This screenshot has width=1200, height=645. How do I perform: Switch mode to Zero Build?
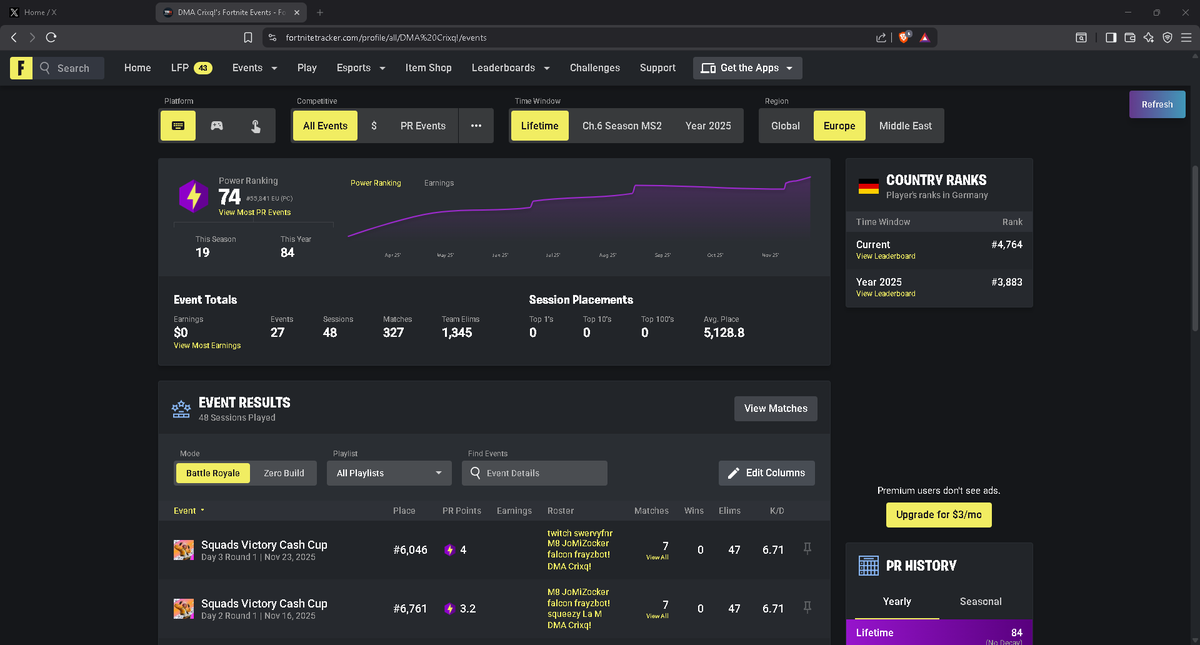coord(284,473)
